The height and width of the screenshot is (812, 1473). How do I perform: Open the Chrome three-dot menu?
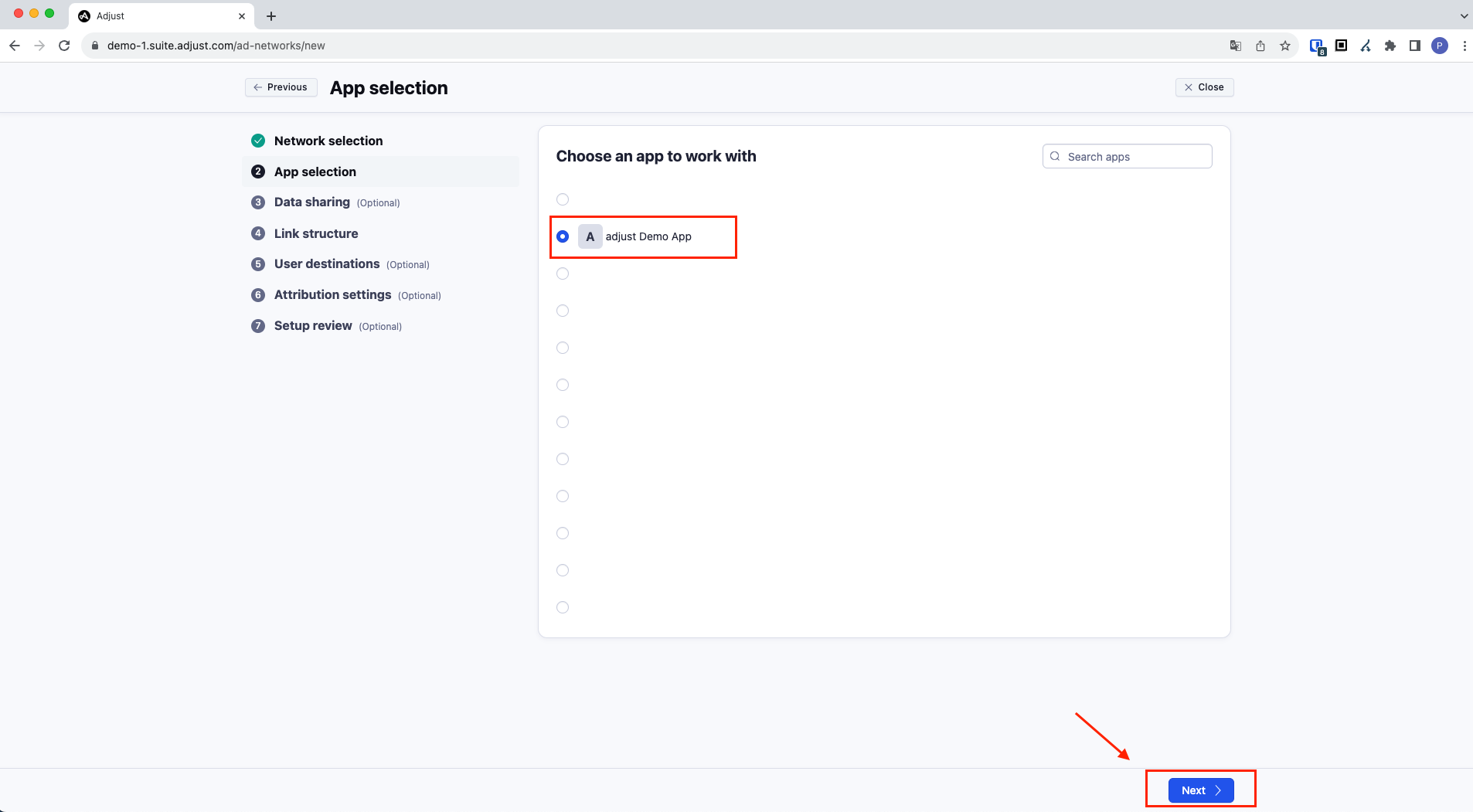[x=1464, y=46]
